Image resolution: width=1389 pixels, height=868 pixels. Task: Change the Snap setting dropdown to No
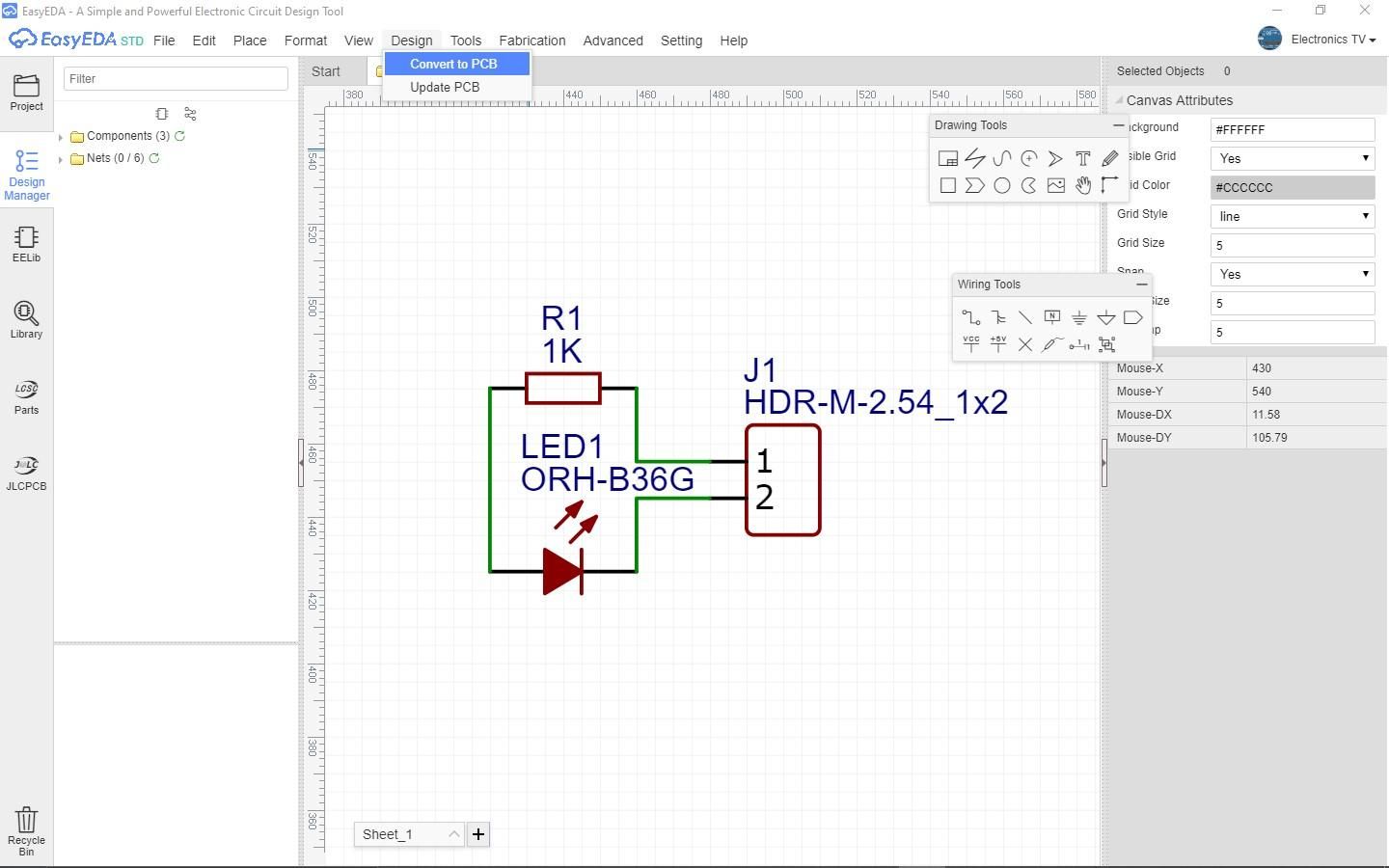[x=1291, y=274]
